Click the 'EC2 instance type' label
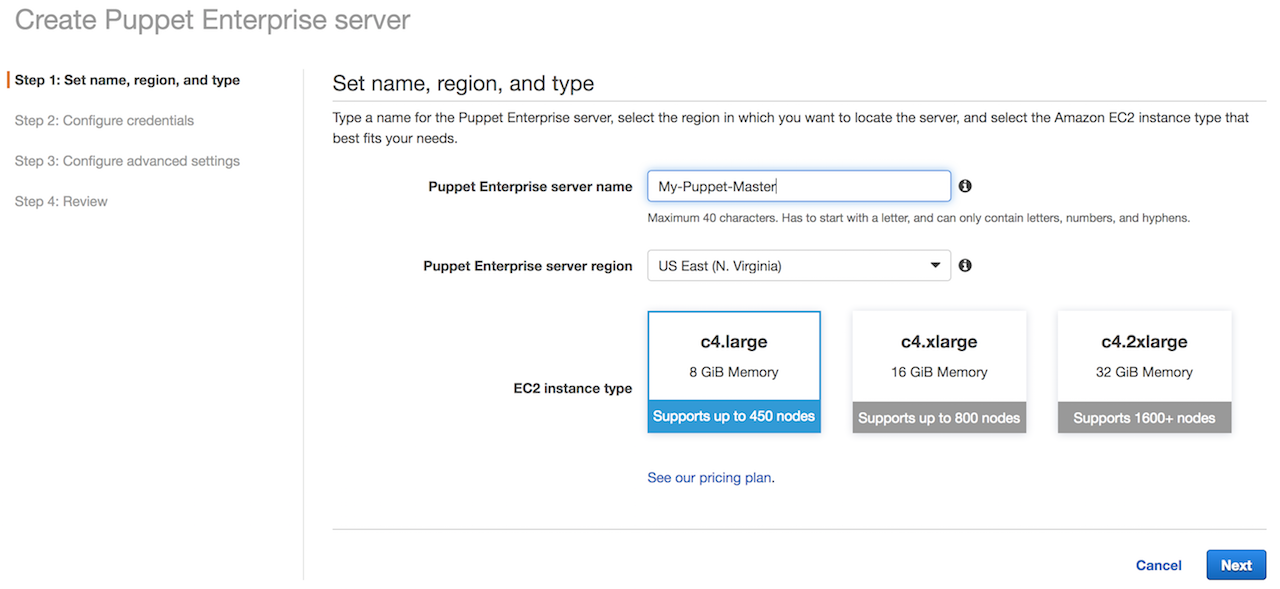The image size is (1280, 589). (573, 389)
